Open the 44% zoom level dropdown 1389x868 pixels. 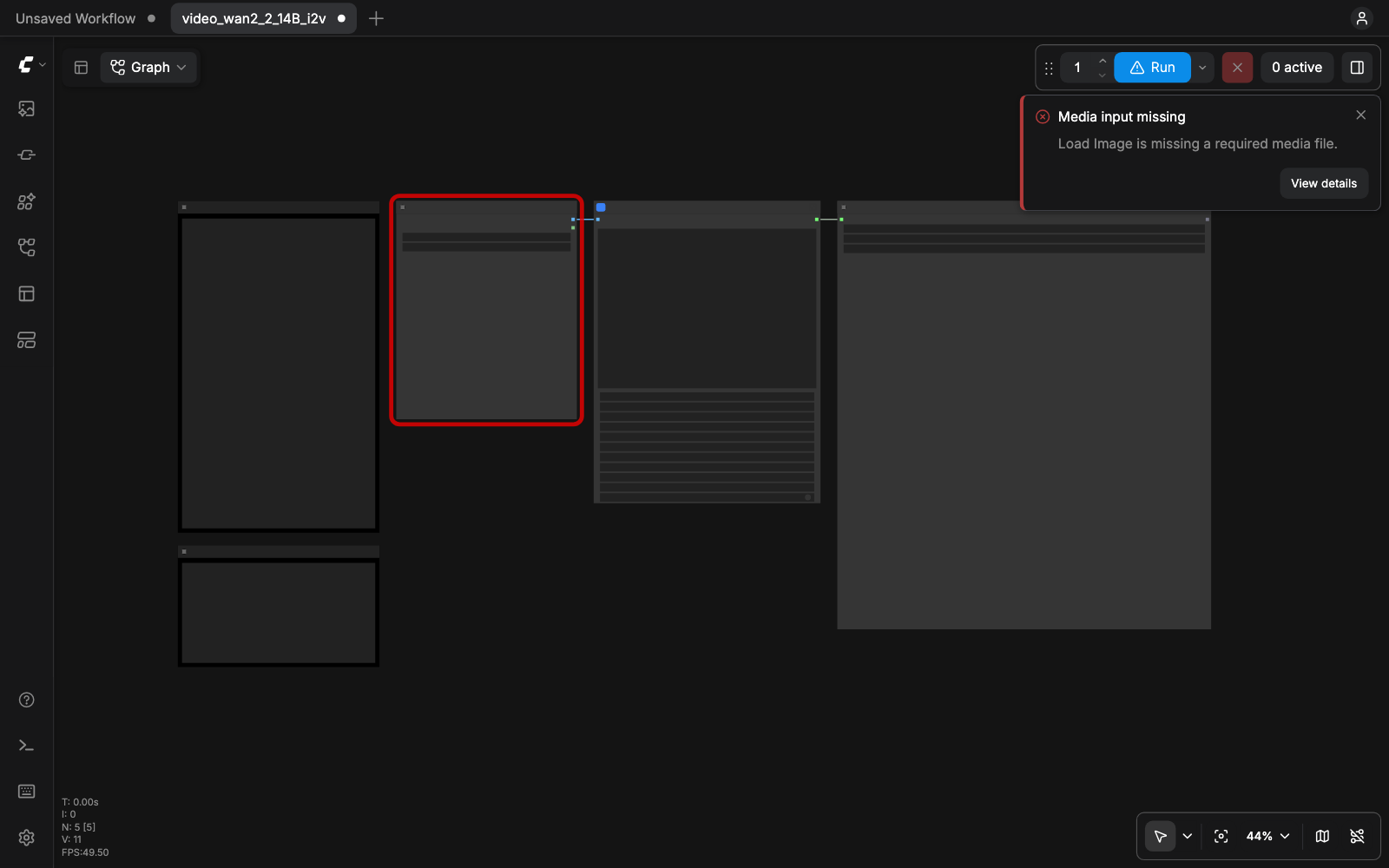1267,836
